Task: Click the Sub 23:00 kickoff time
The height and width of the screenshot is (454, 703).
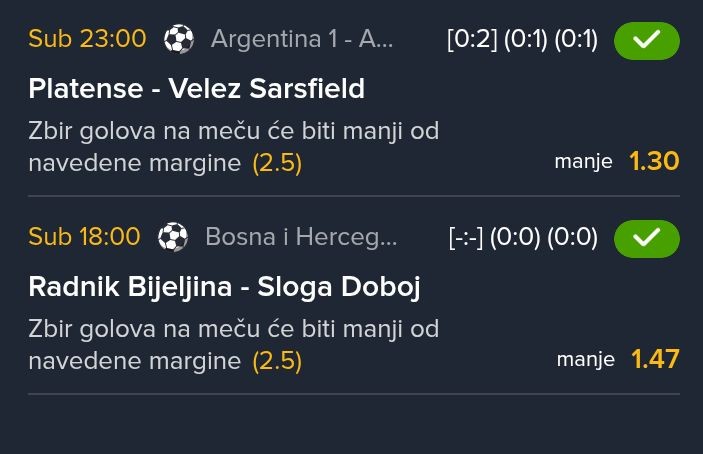Action: 87,39
